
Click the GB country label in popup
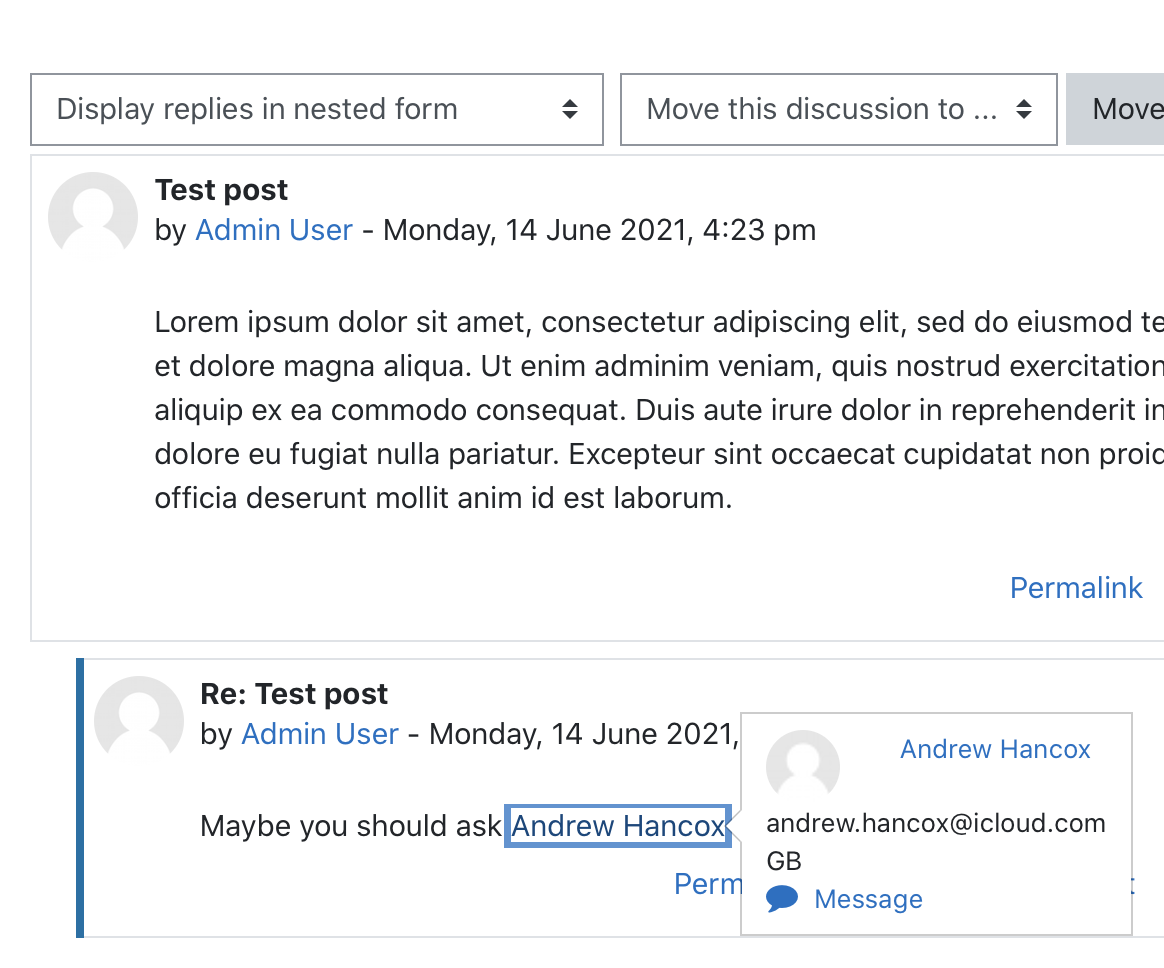coord(784,861)
